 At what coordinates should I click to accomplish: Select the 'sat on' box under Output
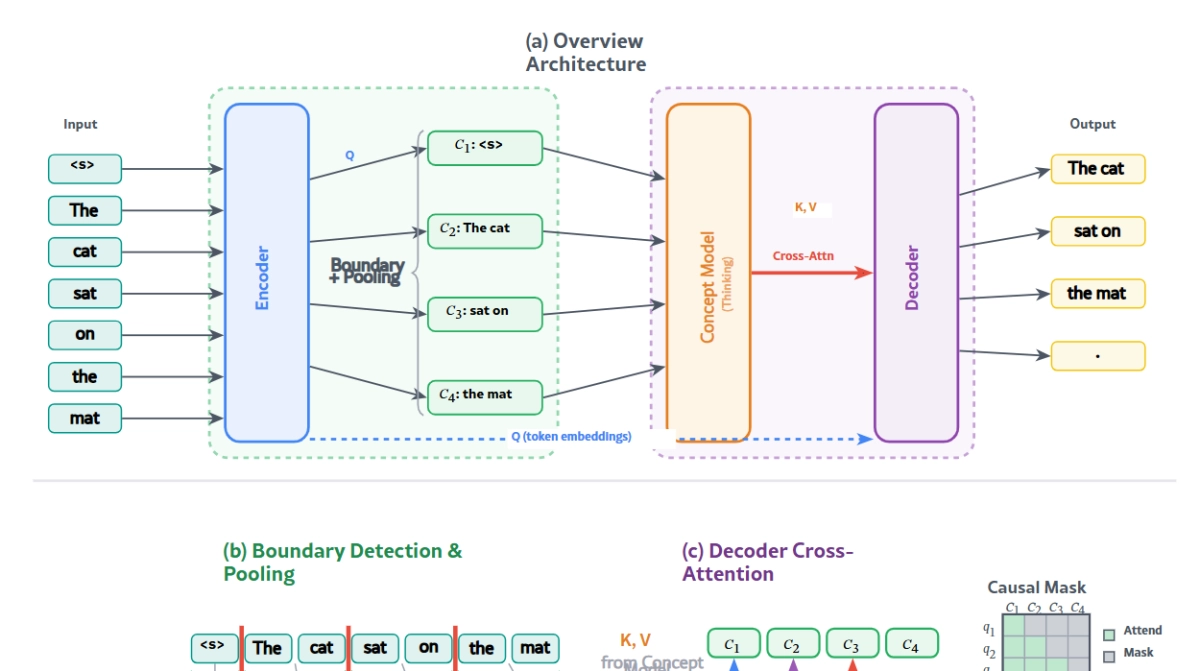pos(1097,231)
